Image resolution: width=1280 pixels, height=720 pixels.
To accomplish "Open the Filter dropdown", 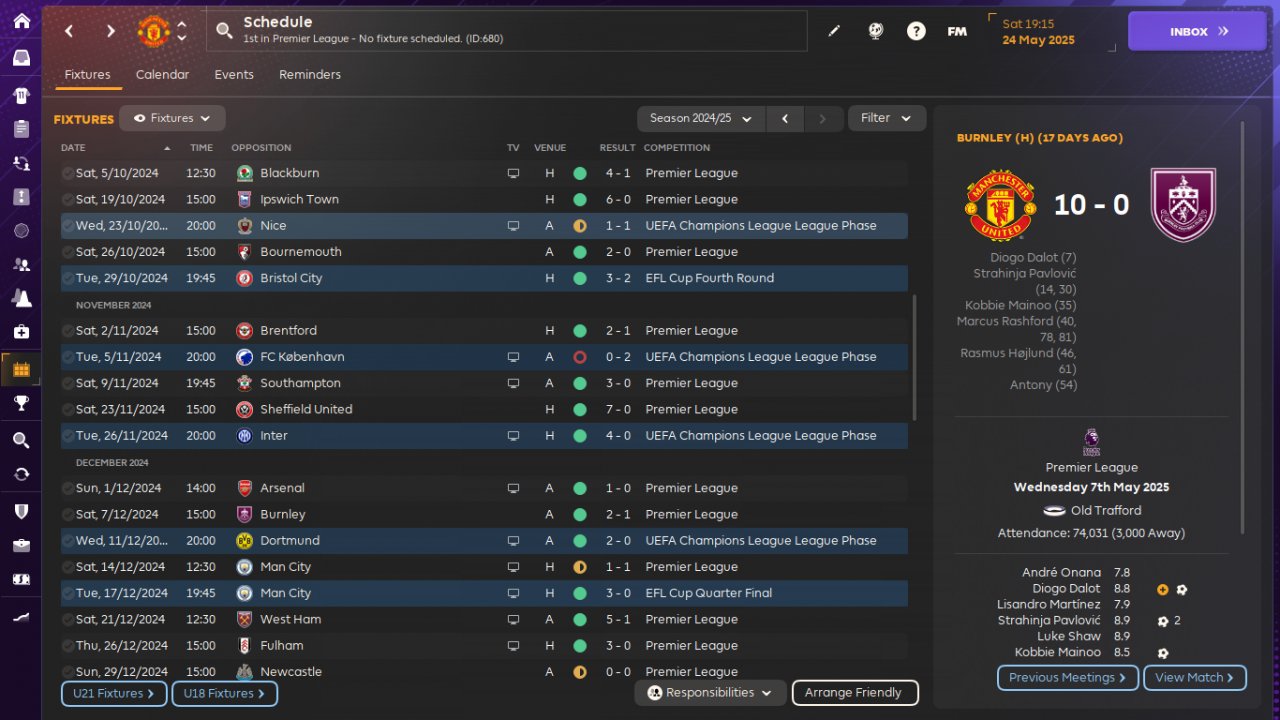I will (887, 118).
